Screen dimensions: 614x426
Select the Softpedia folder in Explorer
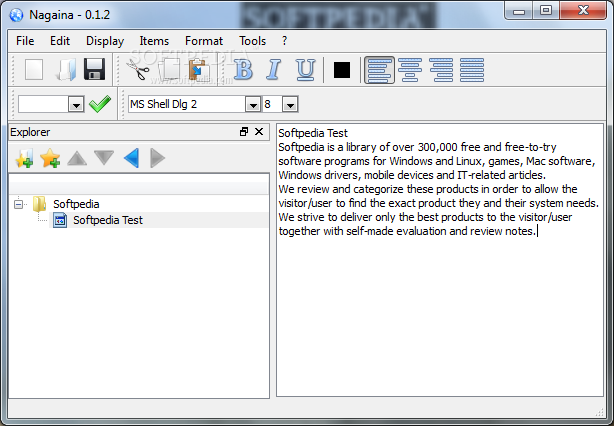coord(76,204)
